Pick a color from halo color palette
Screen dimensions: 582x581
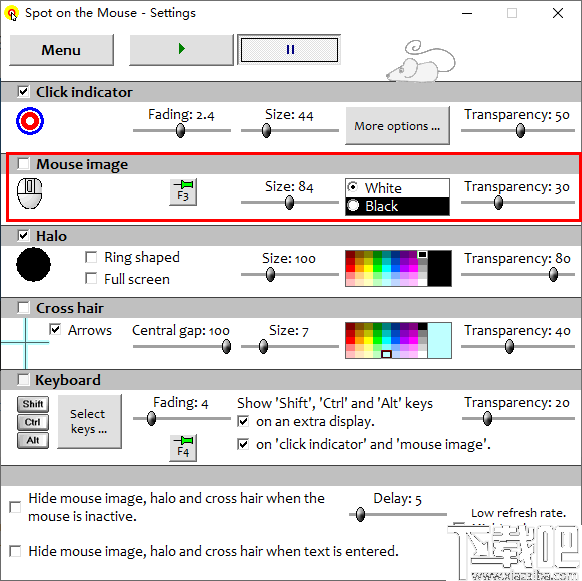(386, 268)
